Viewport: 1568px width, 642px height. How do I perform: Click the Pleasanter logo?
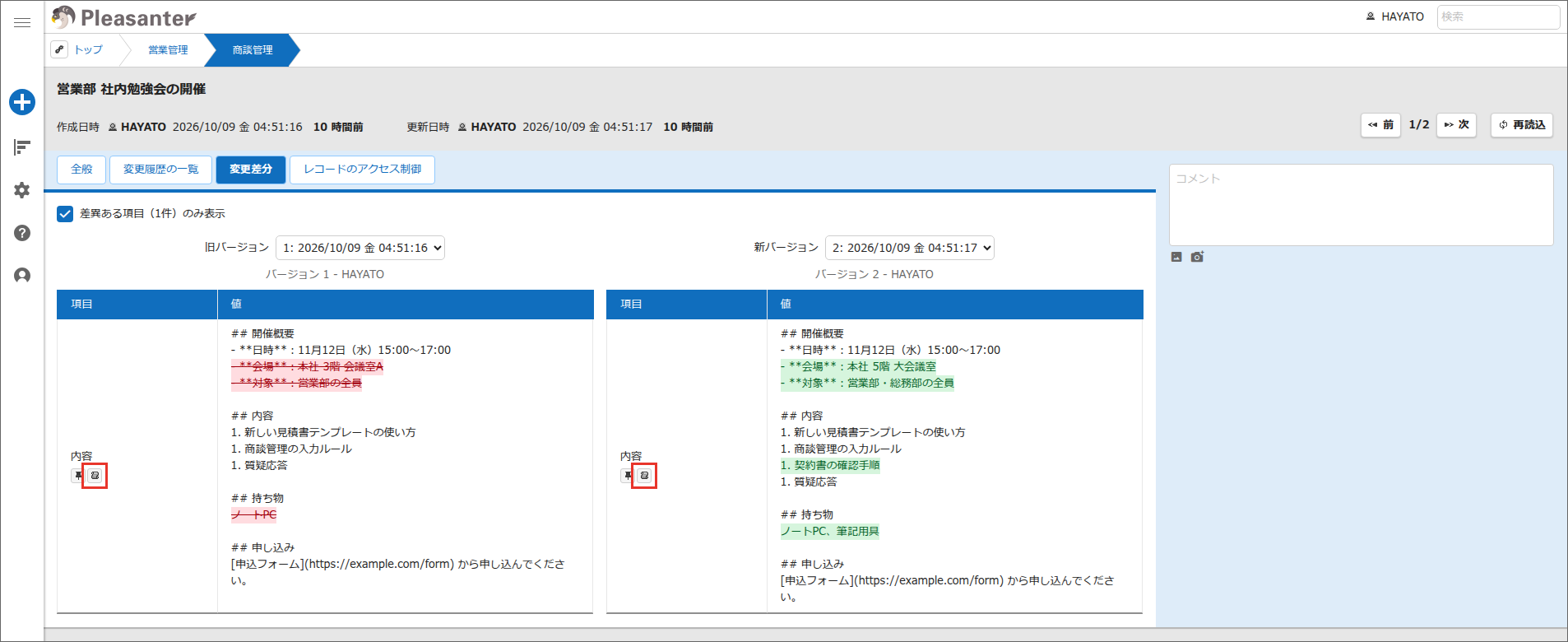coord(123,17)
